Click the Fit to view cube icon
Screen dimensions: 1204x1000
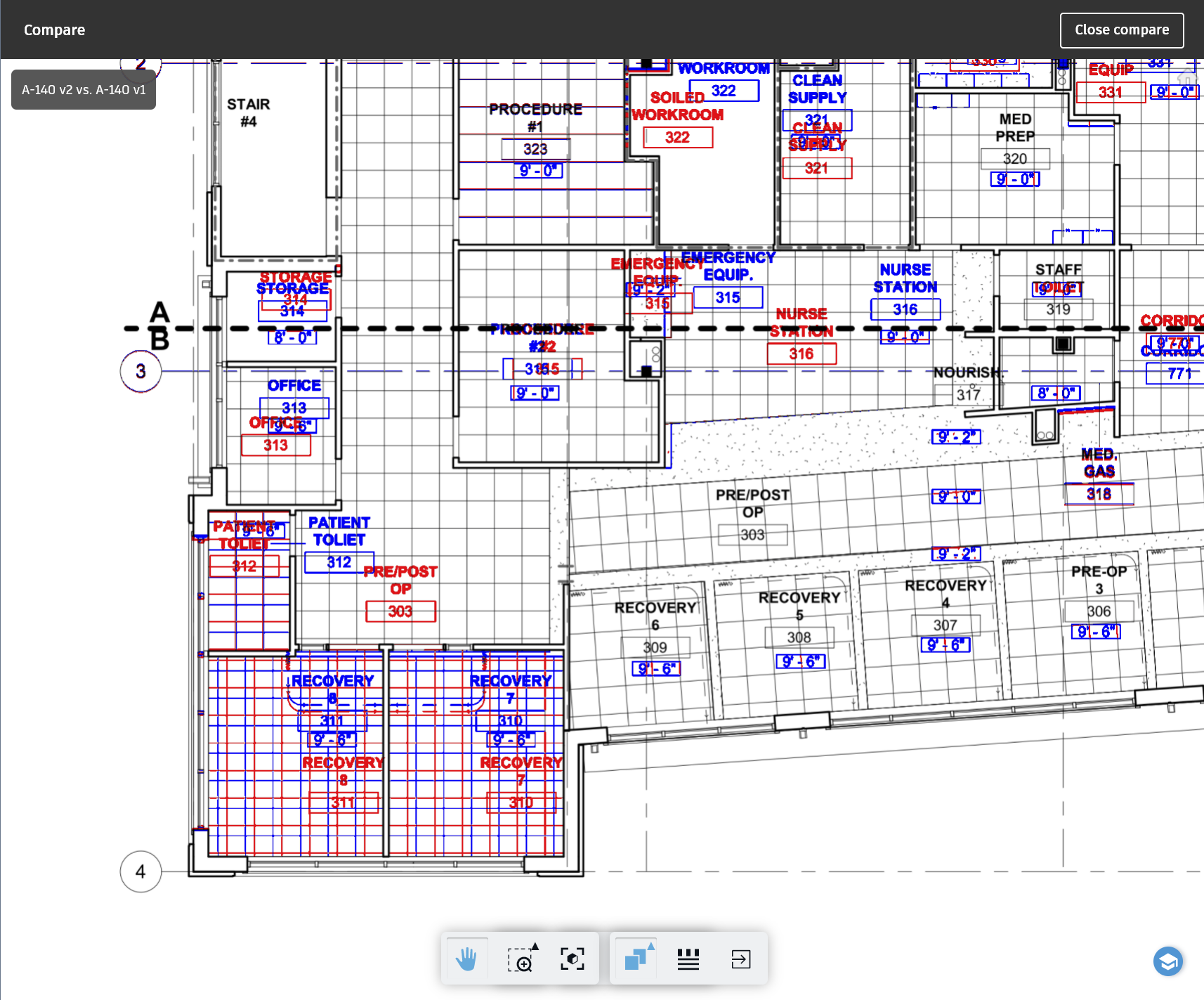tap(572, 958)
